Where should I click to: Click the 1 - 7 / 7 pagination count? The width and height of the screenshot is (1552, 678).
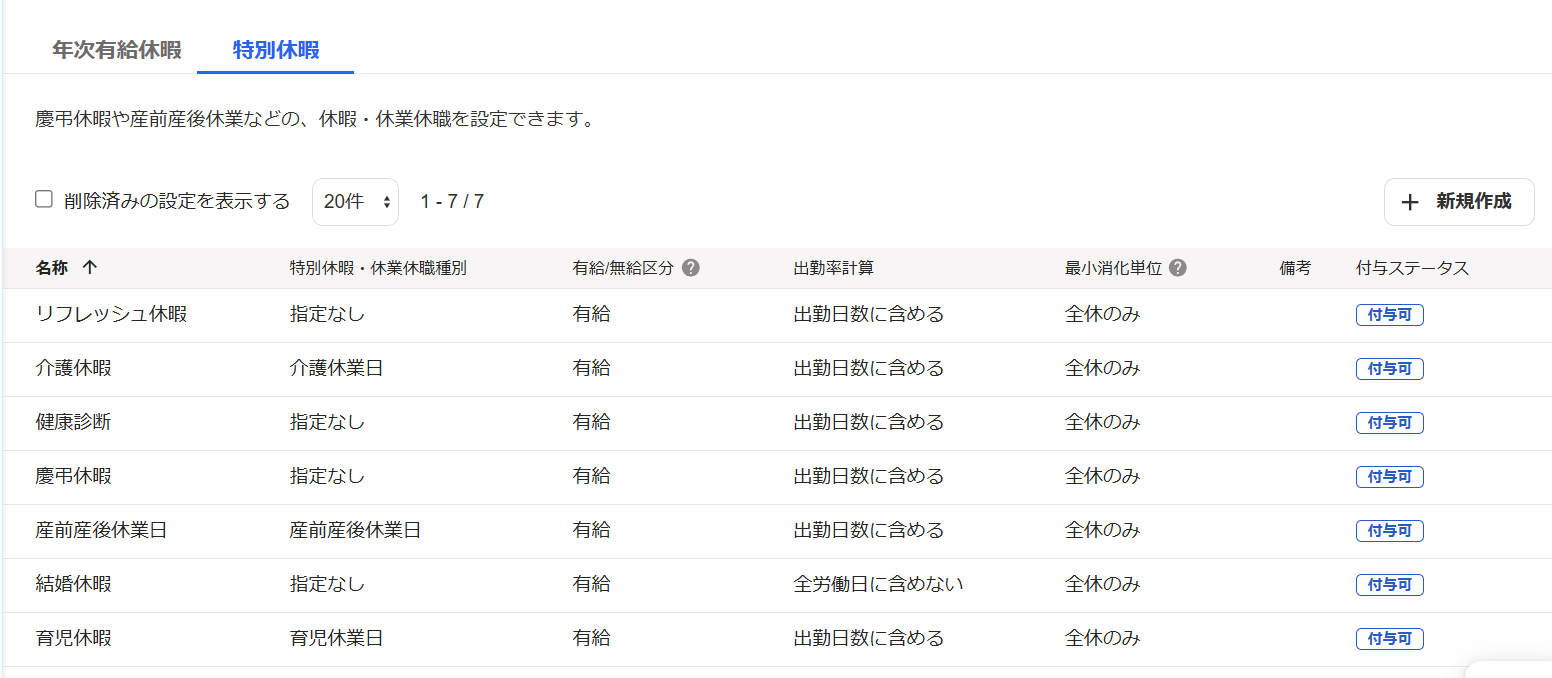coord(452,202)
